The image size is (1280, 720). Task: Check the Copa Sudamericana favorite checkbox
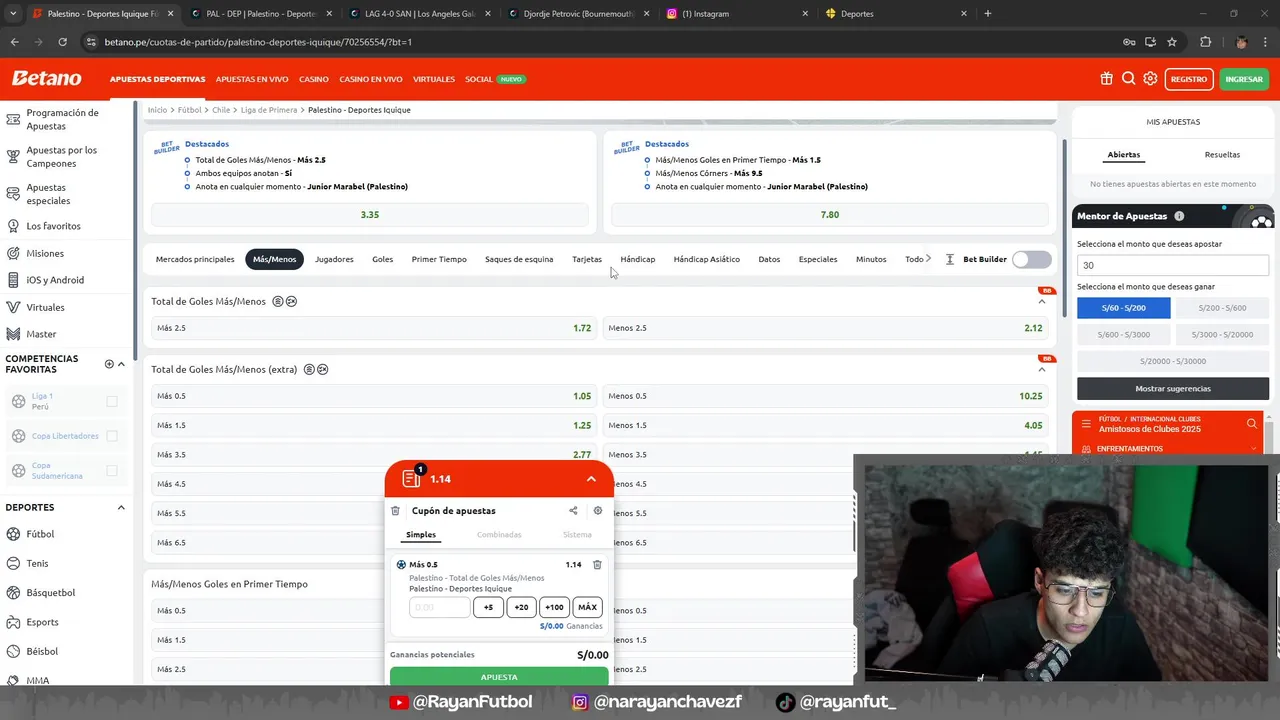tap(112, 470)
